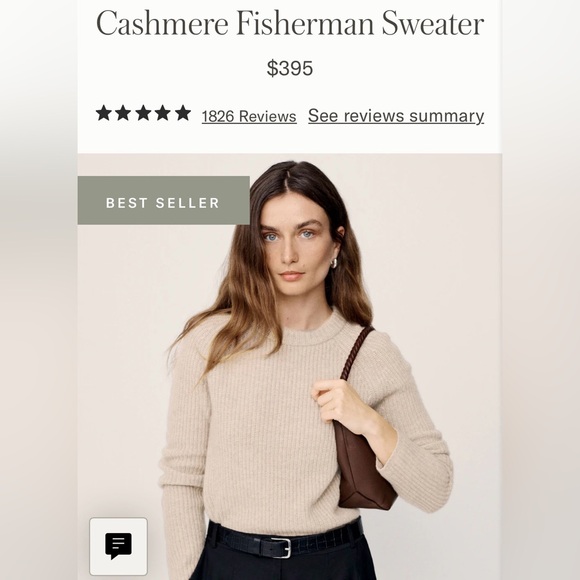Click See reviews summary link
The image size is (580, 580).
coord(396,116)
